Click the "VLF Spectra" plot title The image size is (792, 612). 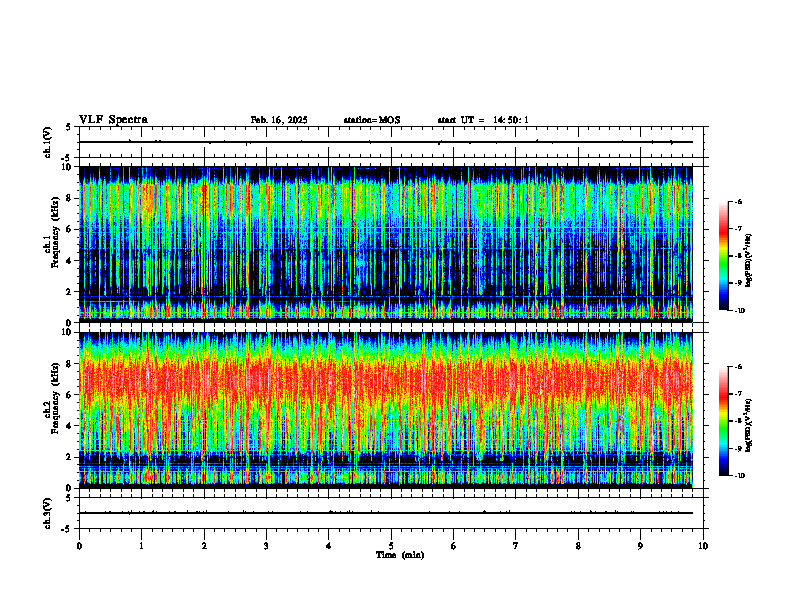pyautogui.click(x=113, y=120)
